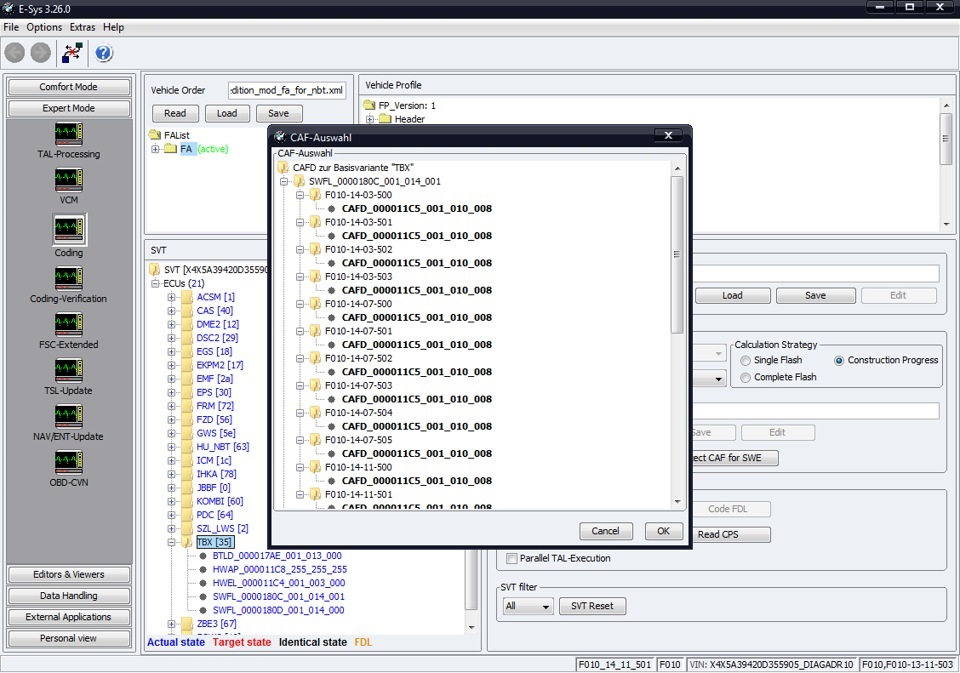
Task: Click Save in Vehicle Order section
Action: (279, 113)
